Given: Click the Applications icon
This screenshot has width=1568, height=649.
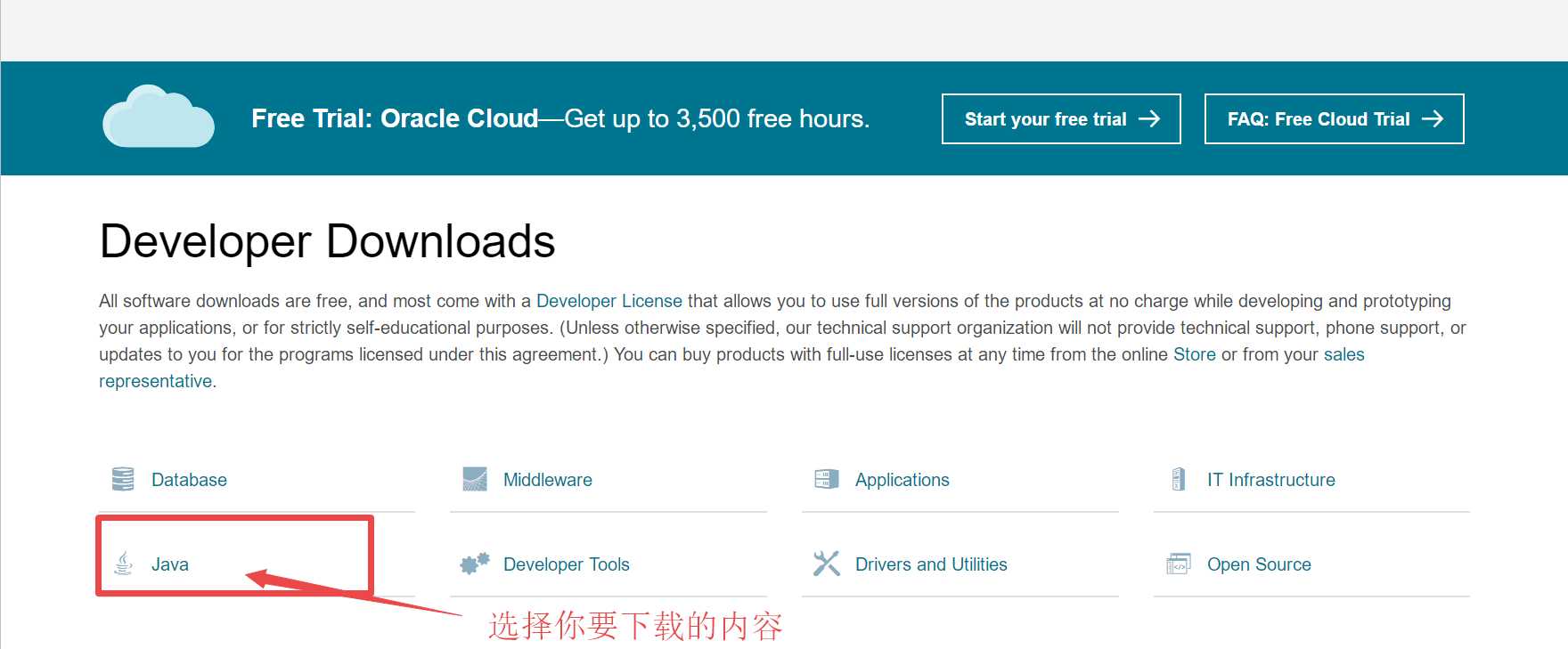Looking at the screenshot, I should pos(827,479).
